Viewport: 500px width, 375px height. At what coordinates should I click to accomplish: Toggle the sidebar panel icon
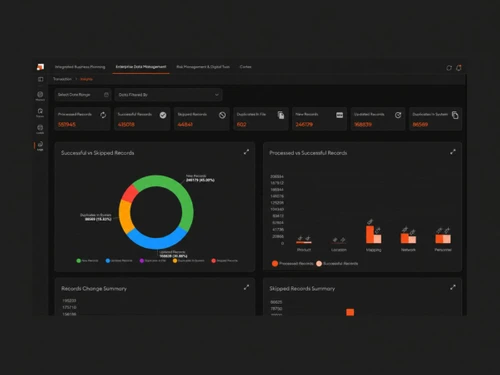pos(40,79)
